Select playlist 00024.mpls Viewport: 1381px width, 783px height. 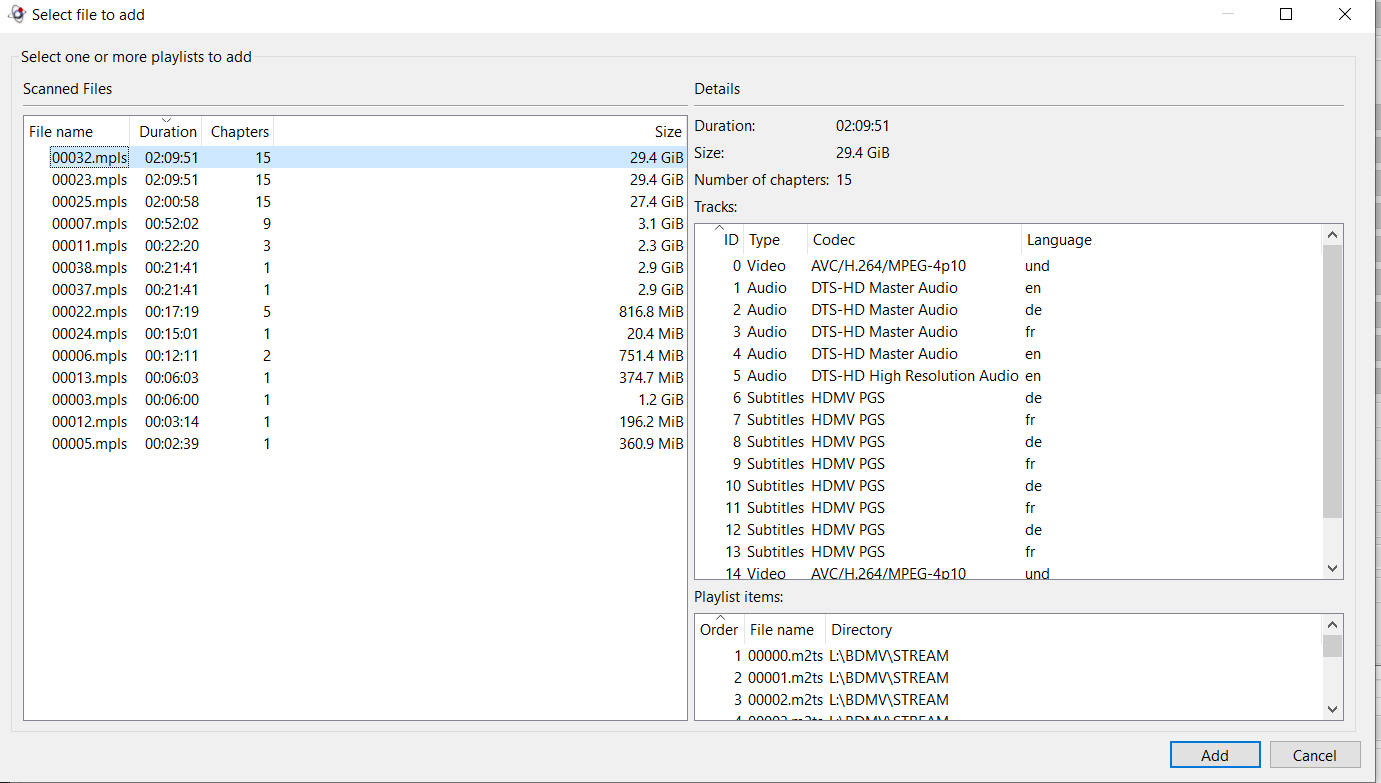point(355,334)
